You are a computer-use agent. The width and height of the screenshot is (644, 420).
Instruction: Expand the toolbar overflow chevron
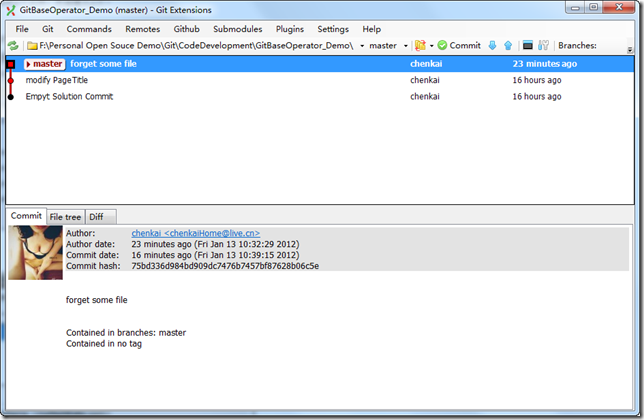630,50
